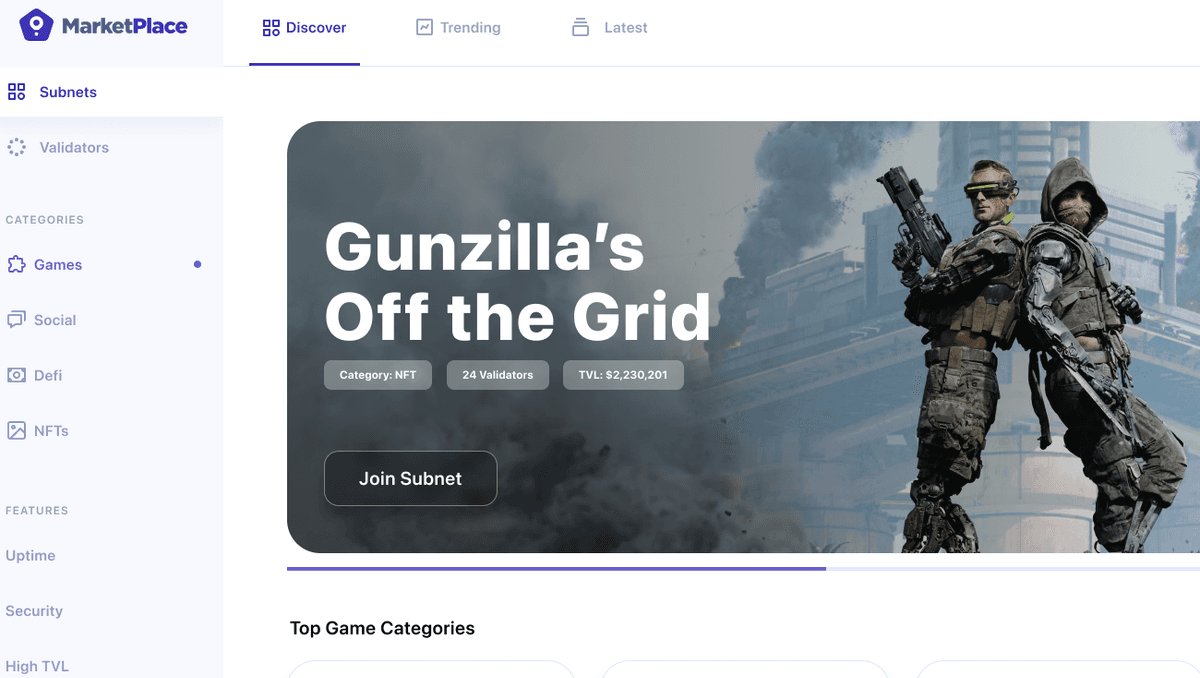Switch to the Discover tab
This screenshot has height=678, width=1200.
coord(304,28)
